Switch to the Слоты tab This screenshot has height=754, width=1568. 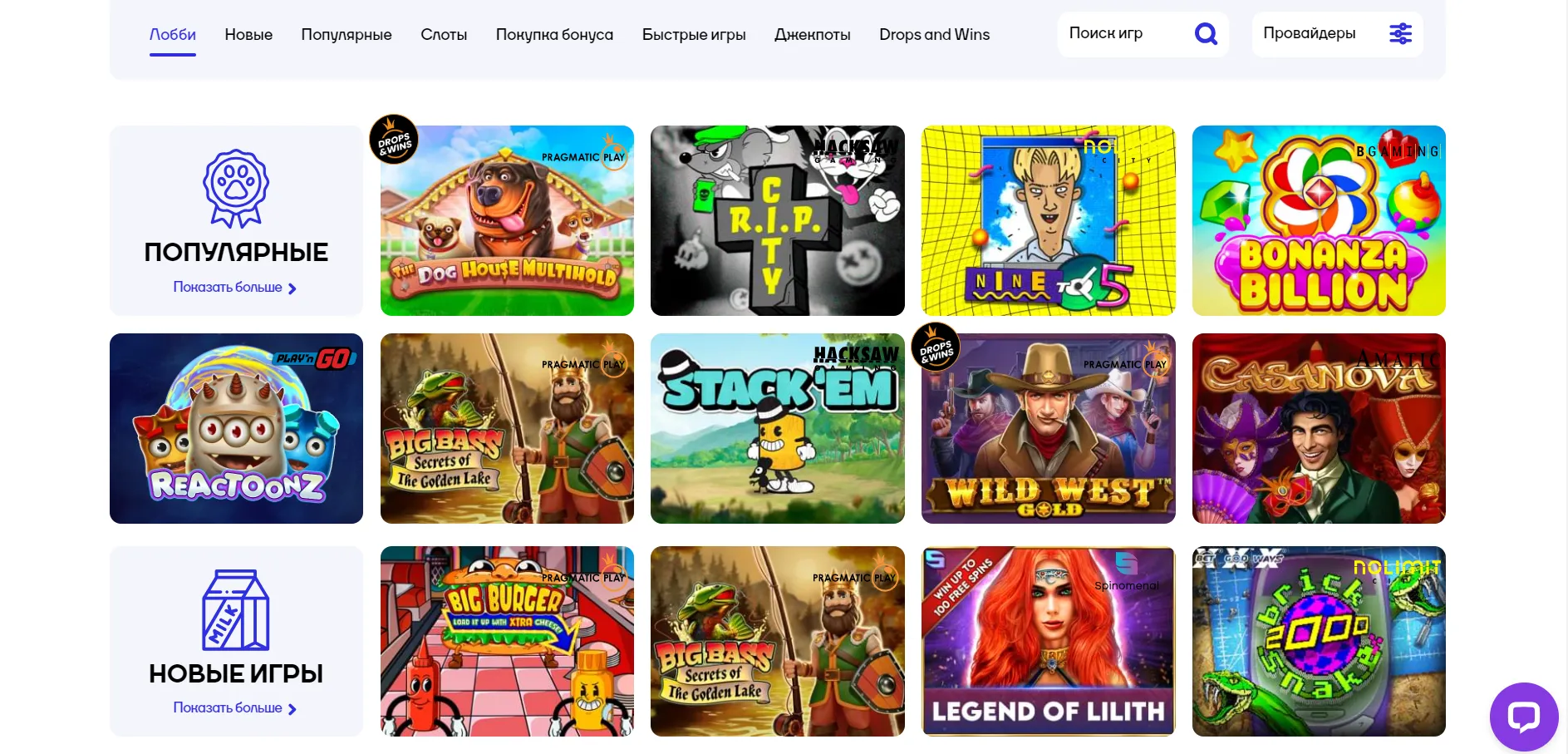pyautogui.click(x=444, y=35)
